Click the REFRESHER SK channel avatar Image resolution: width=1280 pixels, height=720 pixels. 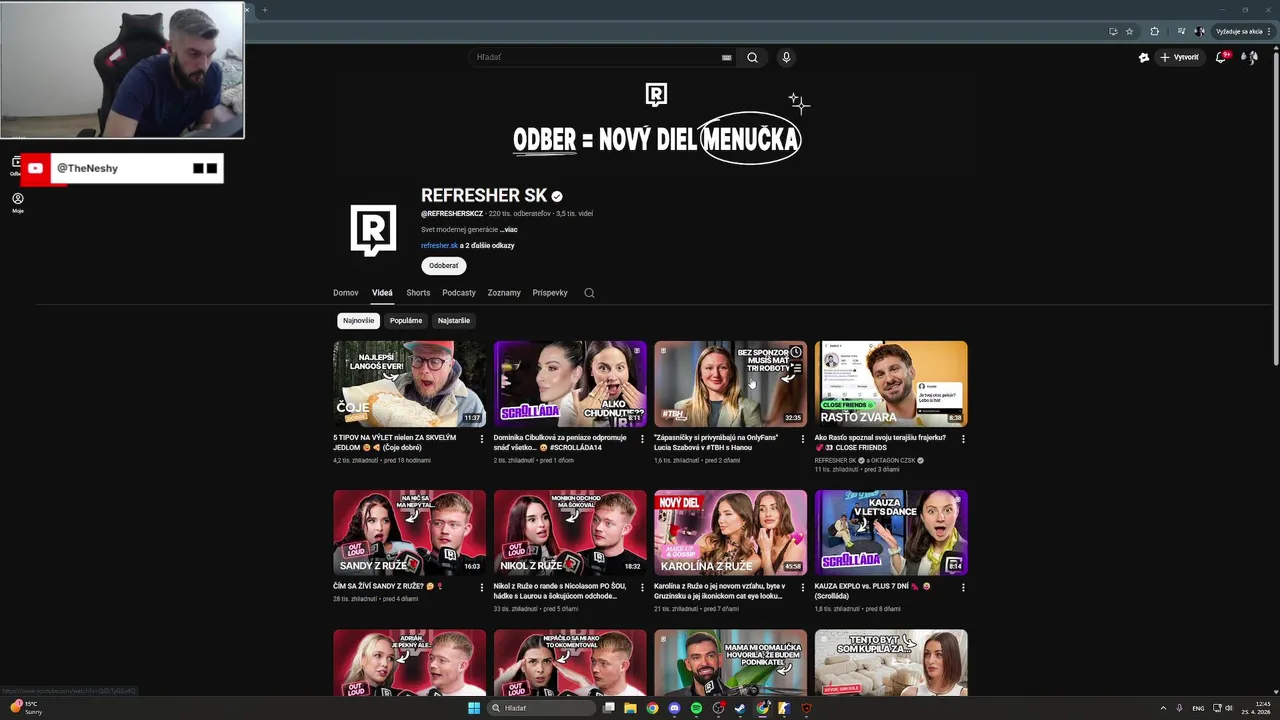pyautogui.click(x=373, y=230)
